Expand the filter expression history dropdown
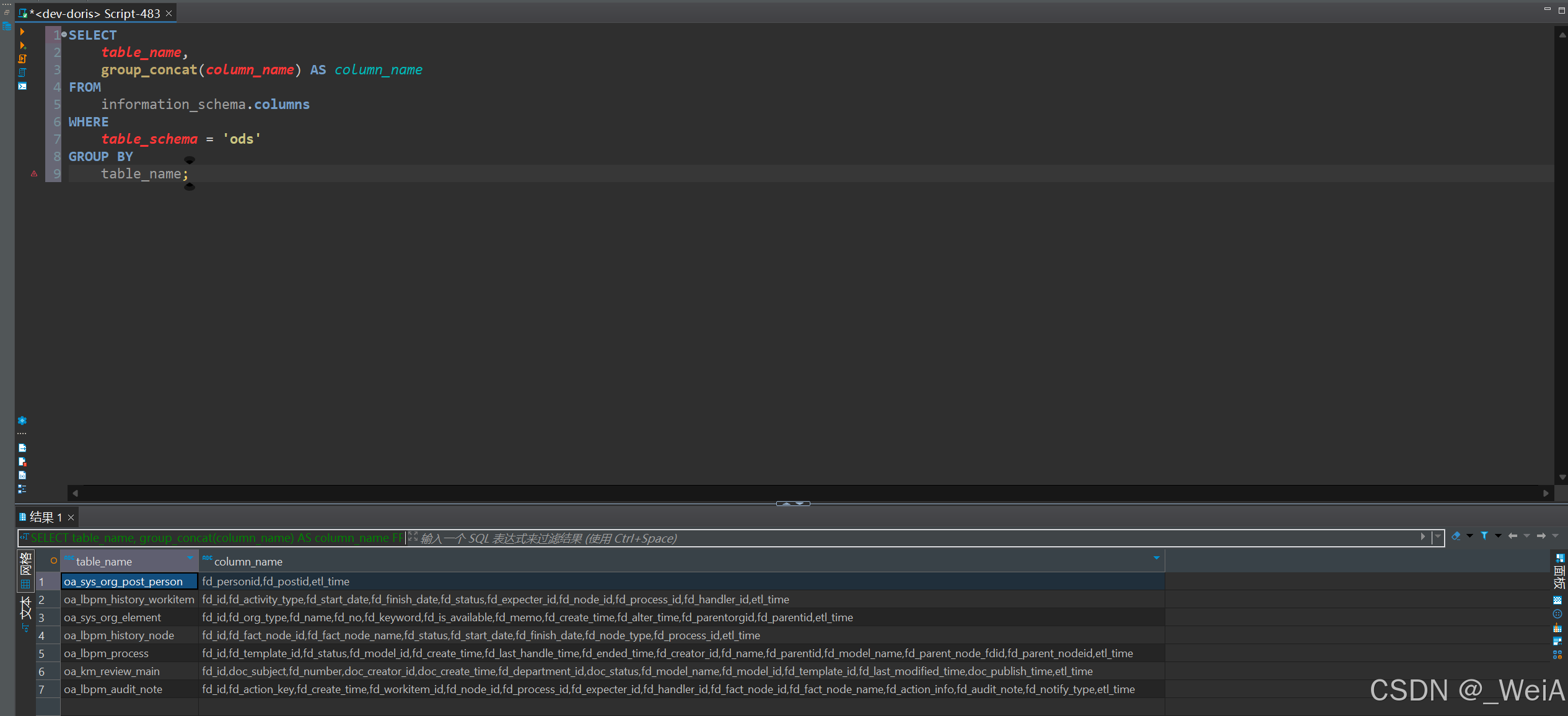 click(x=1437, y=537)
